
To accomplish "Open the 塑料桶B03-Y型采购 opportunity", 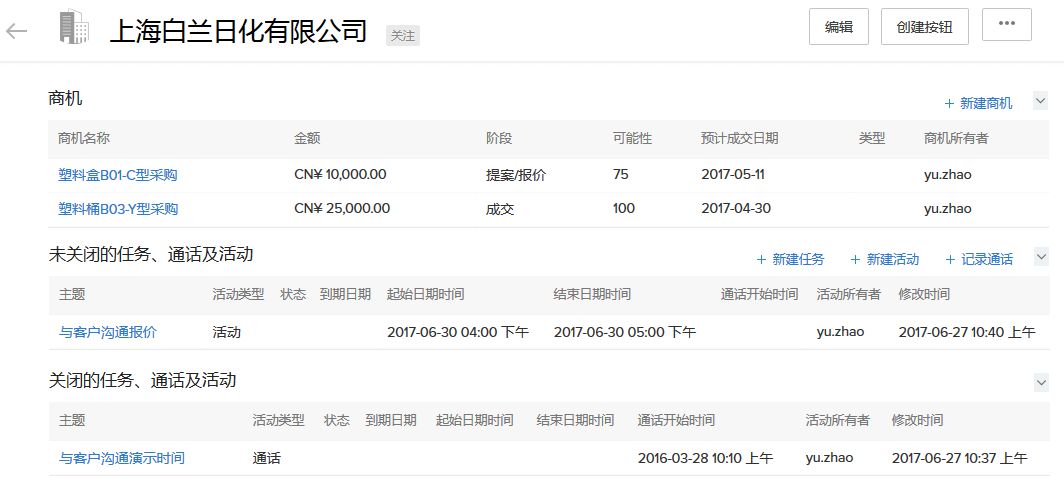I will 118,209.
